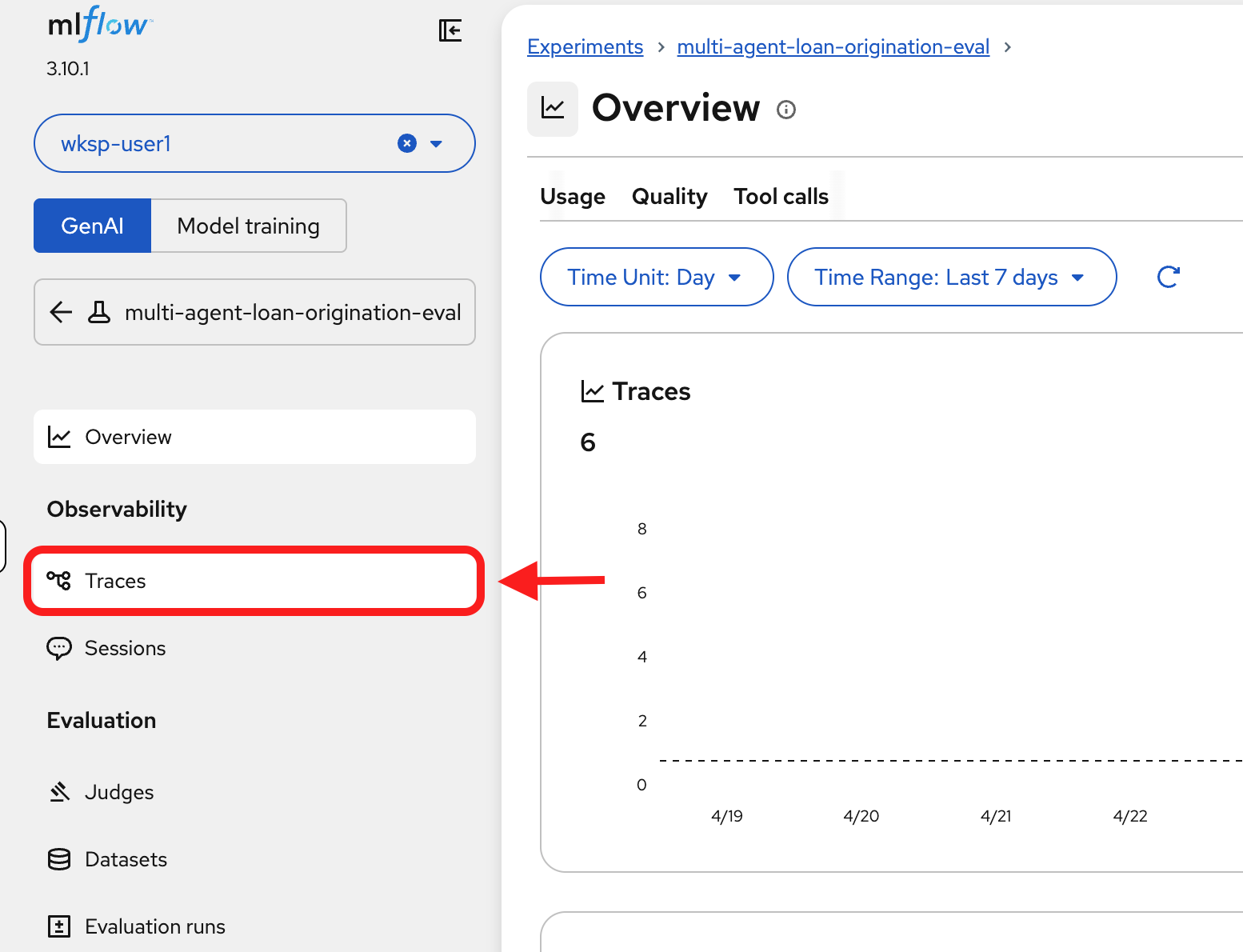Open Judges in the sidebar
Viewport: 1243px width, 952px height.
pos(254,792)
